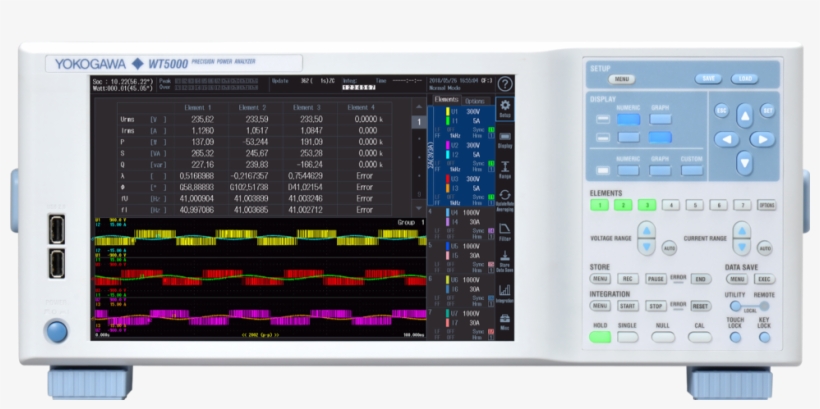Toggle the lit Element 2 key
This screenshot has width=820, height=409.
623,205
